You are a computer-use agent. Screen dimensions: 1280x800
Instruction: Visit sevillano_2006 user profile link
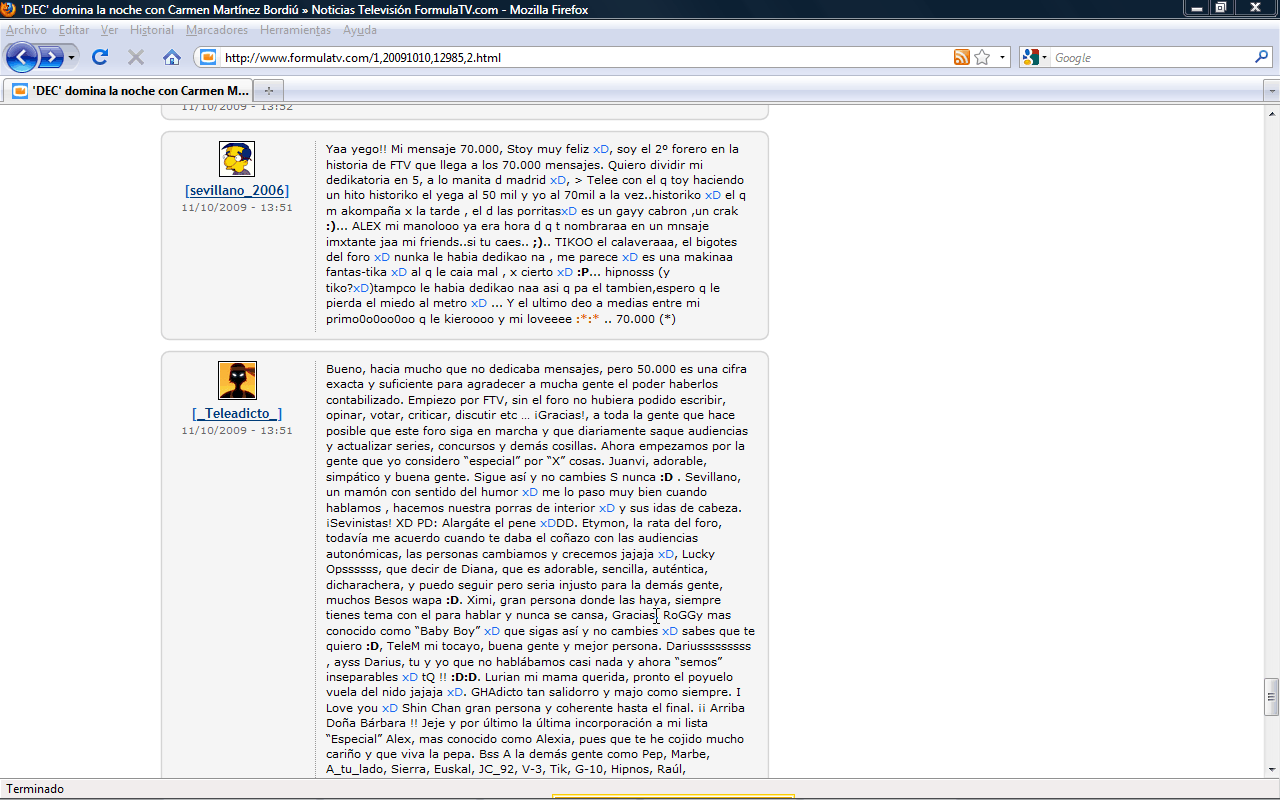pos(237,190)
